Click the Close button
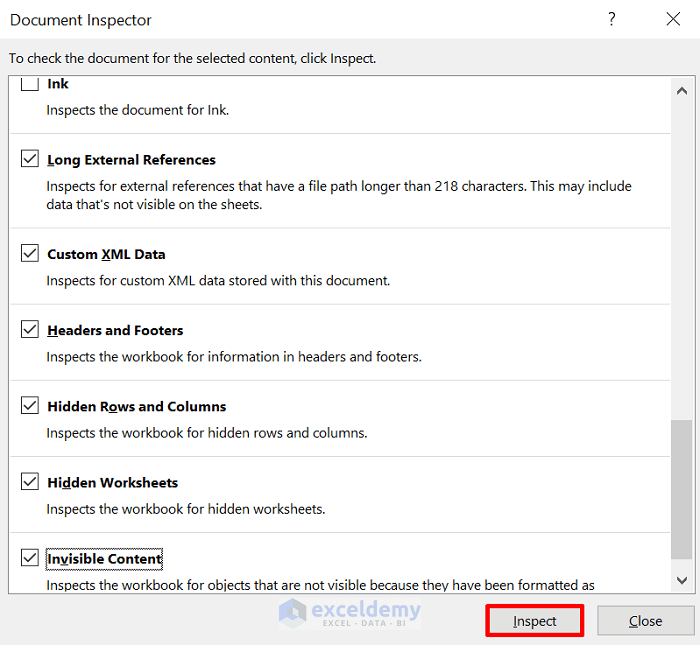 645,621
